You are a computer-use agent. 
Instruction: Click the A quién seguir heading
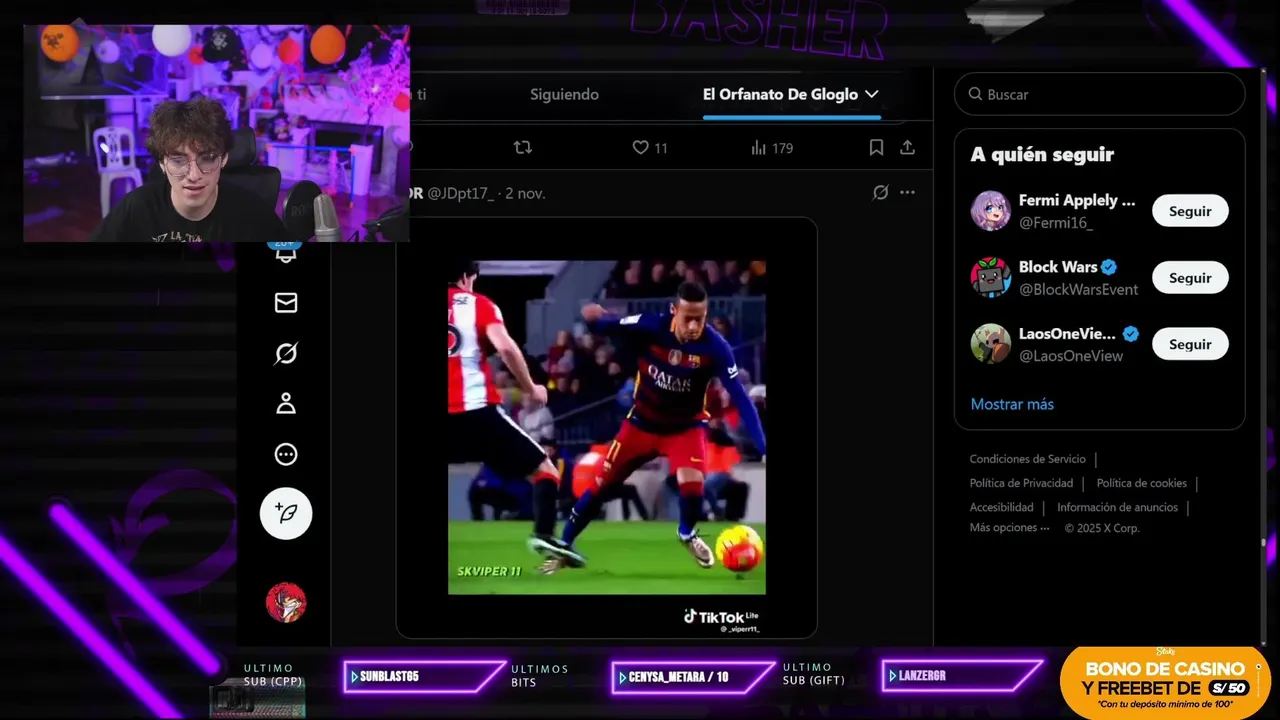pyautogui.click(x=1042, y=154)
